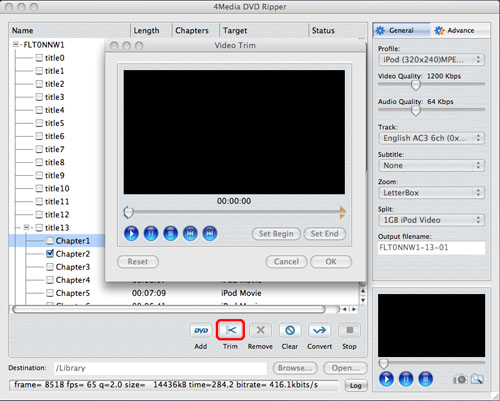This screenshot has height=401, width=500.
Task: Click the Clear icon in toolbar
Action: point(290,330)
